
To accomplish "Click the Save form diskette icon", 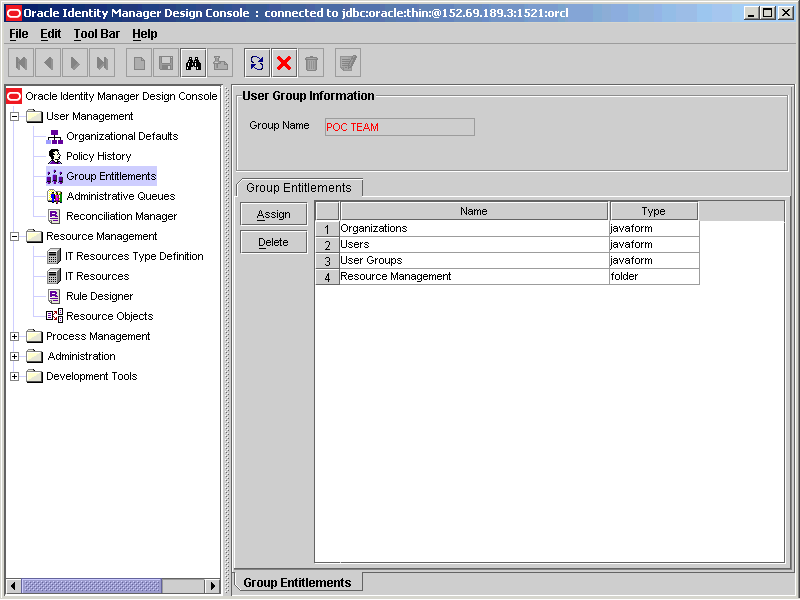I will click(165, 62).
